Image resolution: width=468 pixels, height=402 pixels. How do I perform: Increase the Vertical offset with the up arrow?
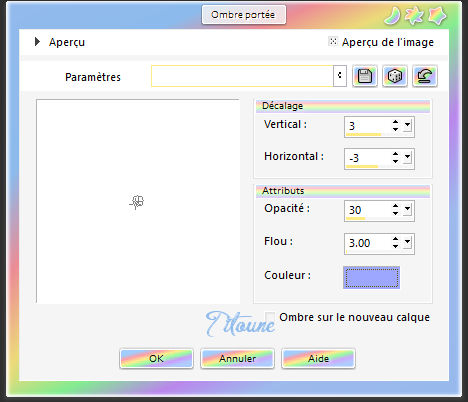pos(395,122)
